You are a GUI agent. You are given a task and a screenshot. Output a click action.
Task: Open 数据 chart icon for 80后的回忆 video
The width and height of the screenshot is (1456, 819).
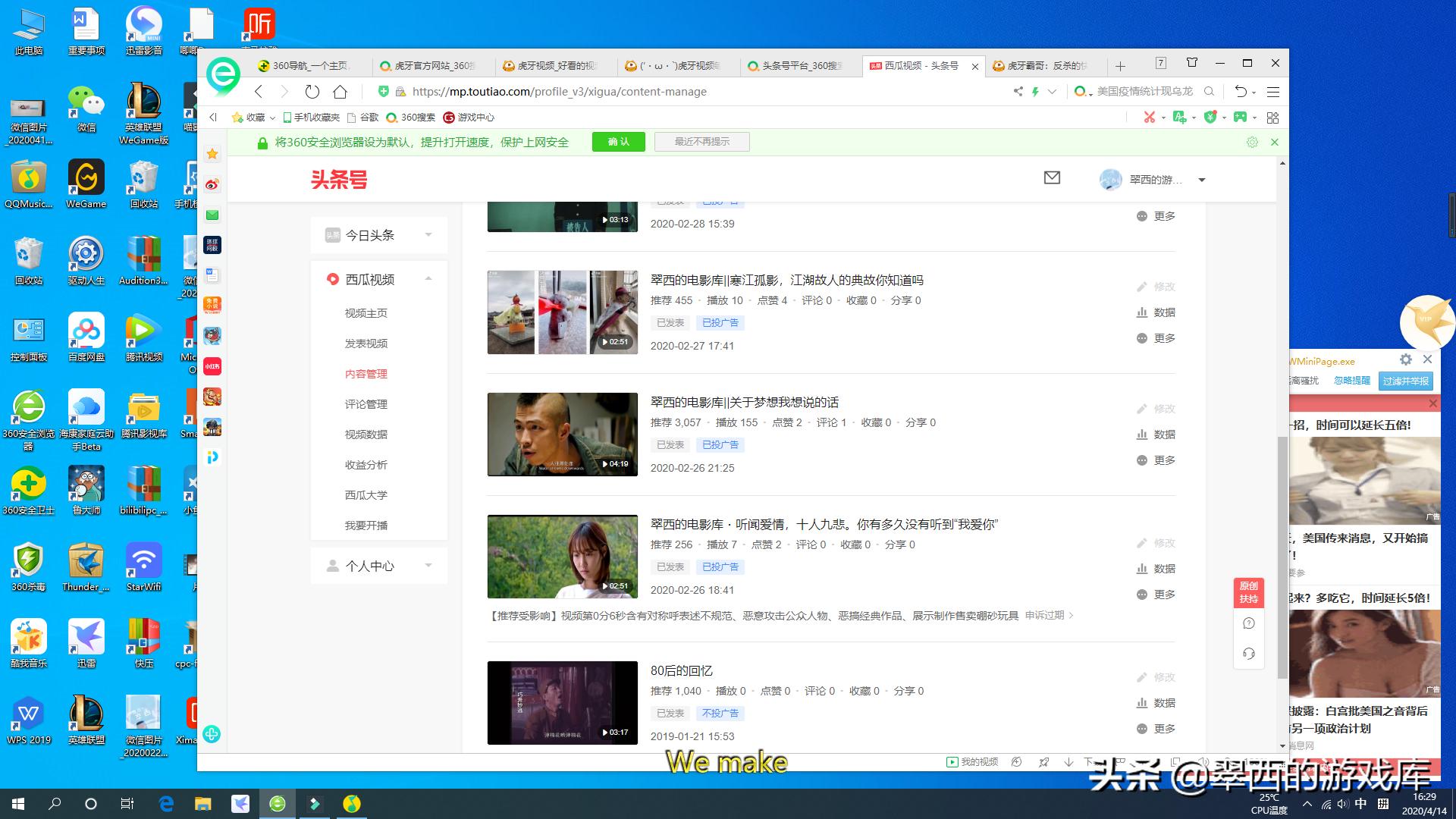click(x=1142, y=703)
